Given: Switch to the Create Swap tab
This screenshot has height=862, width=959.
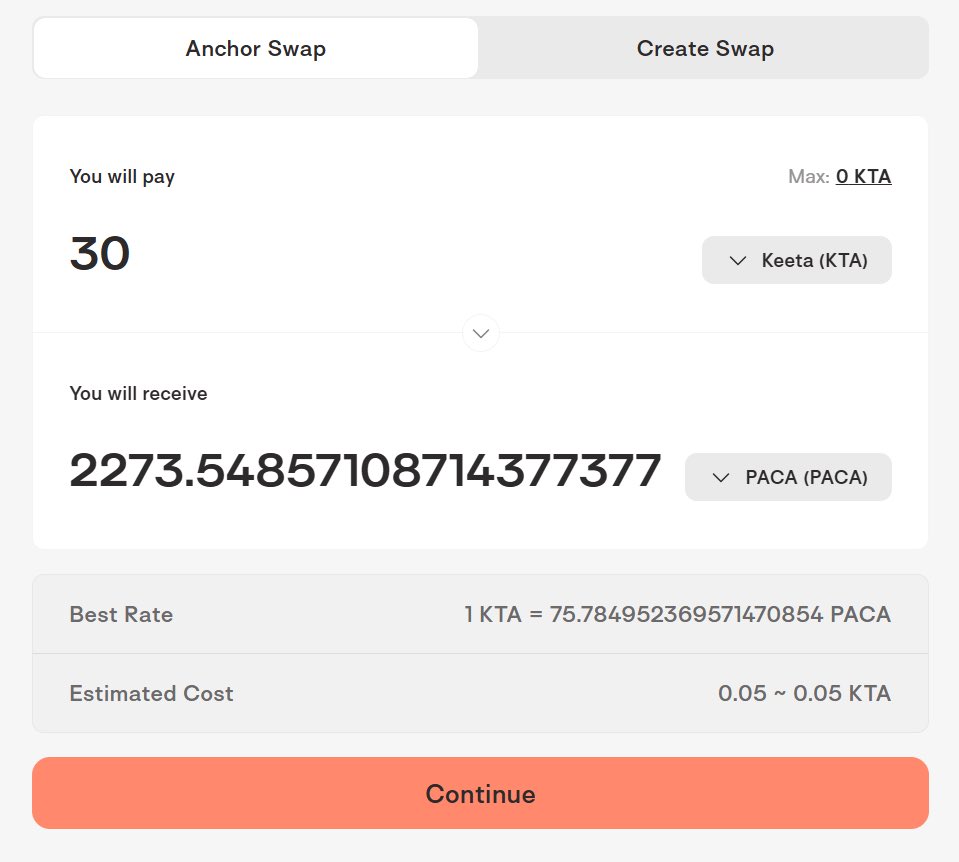Looking at the screenshot, I should click(x=705, y=48).
